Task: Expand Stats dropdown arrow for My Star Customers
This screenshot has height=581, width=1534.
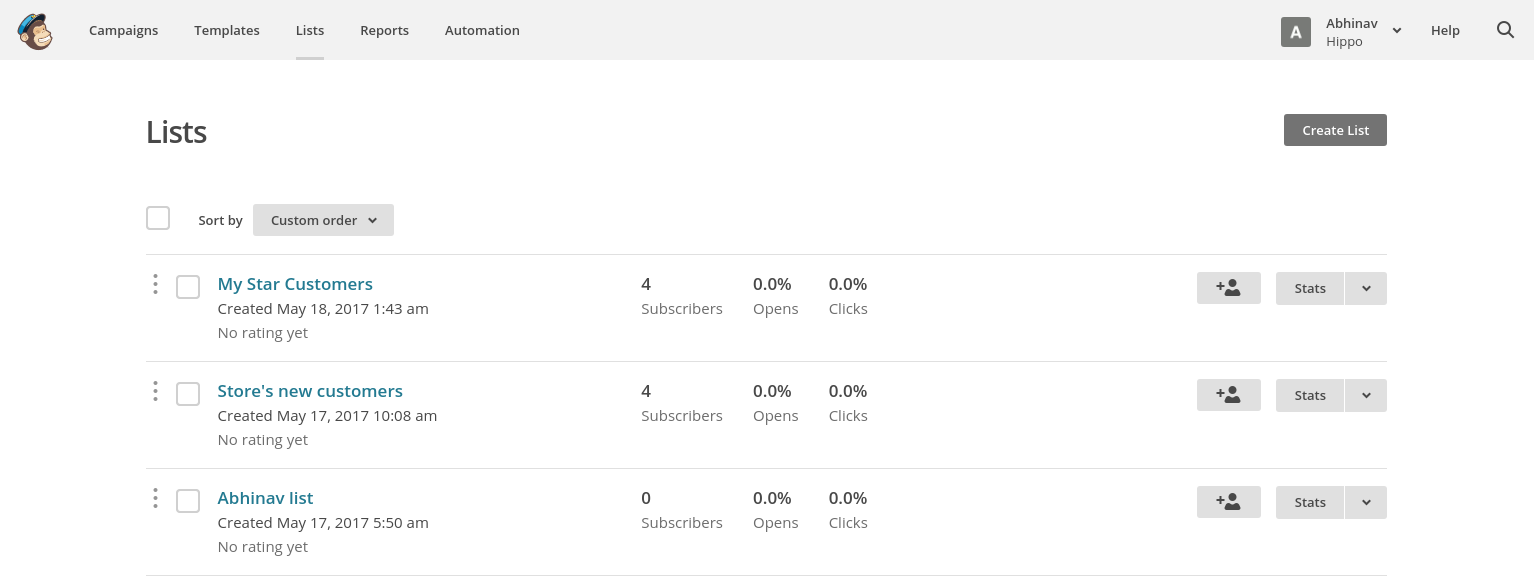Action: 1366,288
